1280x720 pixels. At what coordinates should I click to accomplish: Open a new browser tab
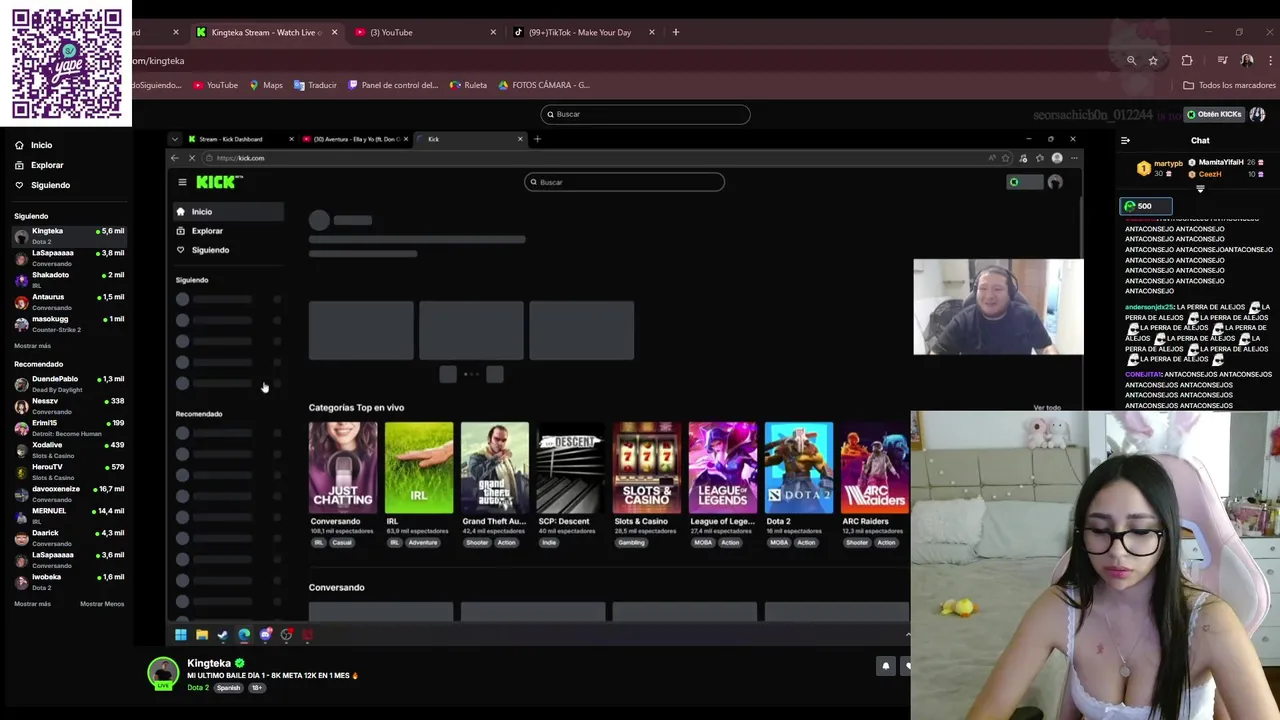click(x=675, y=32)
